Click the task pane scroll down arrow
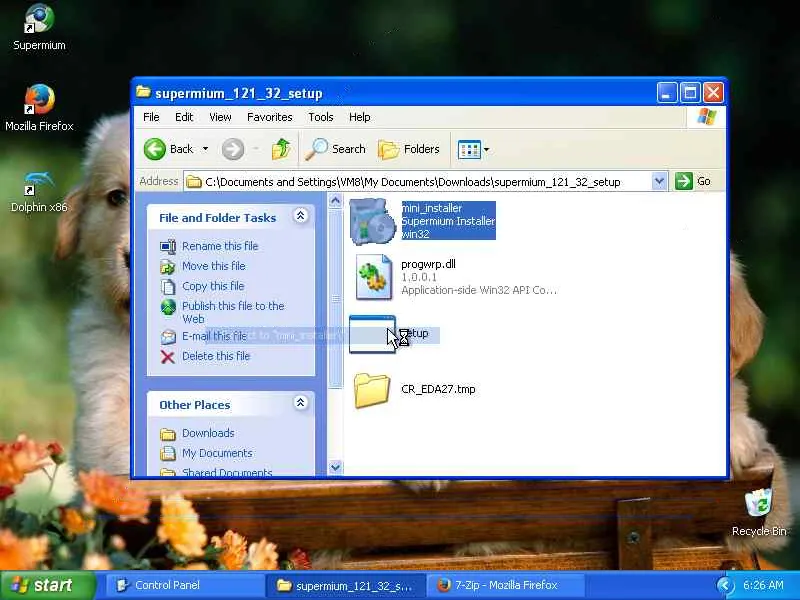The image size is (800, 600). 335,467
